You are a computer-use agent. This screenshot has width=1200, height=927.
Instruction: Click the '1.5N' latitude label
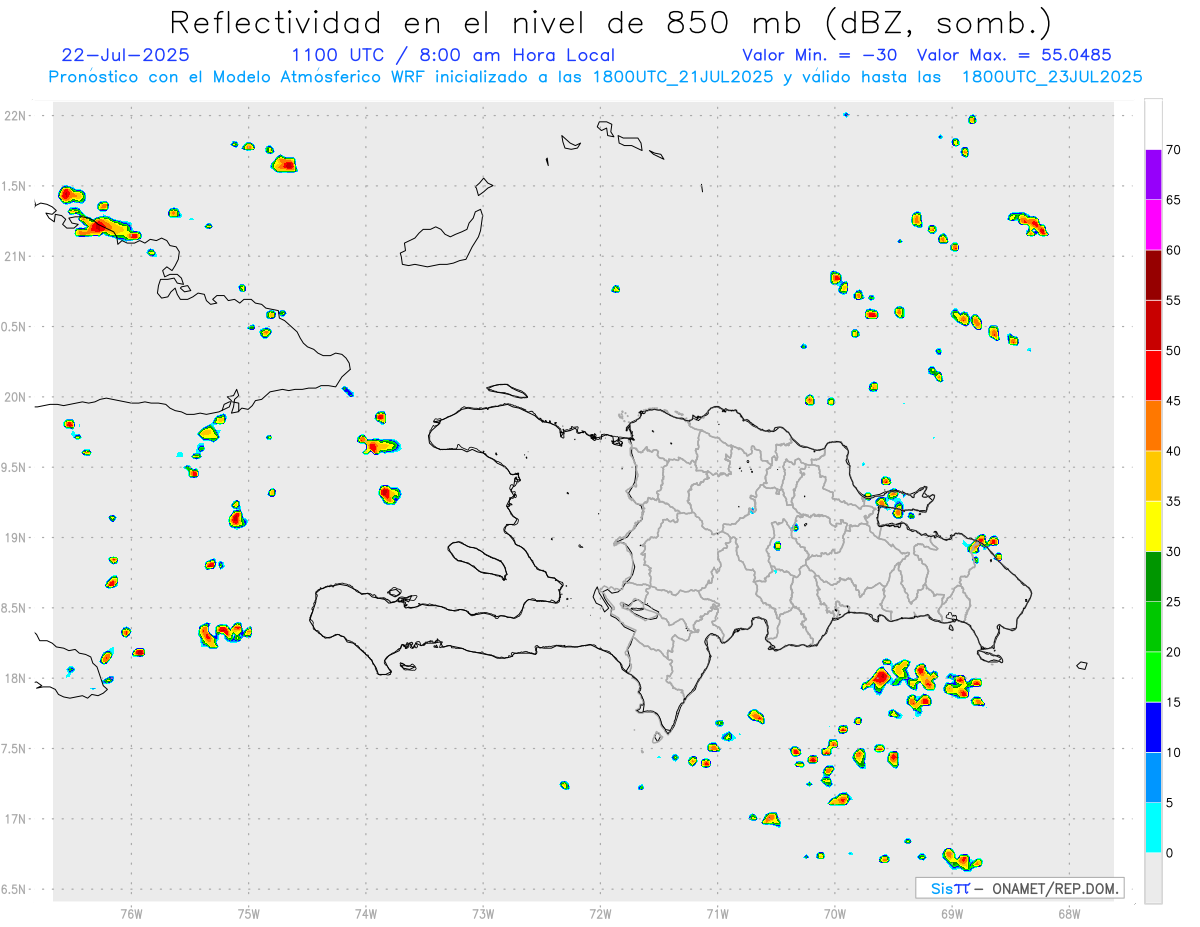[x=16, y=186]
